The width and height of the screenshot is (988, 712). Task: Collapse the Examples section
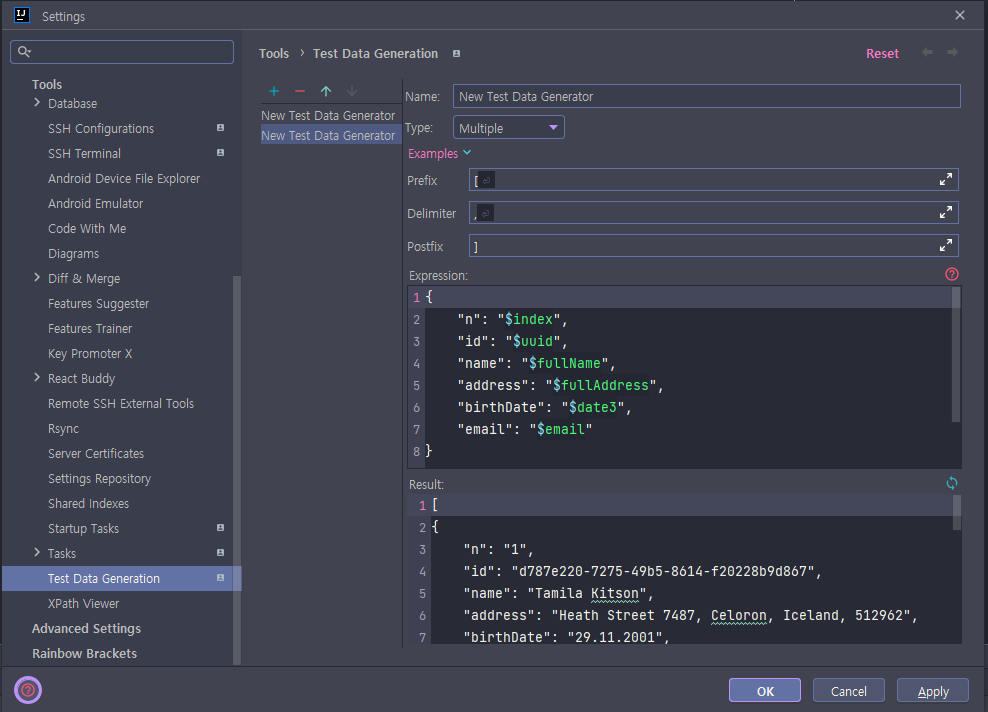pos(439,154)
